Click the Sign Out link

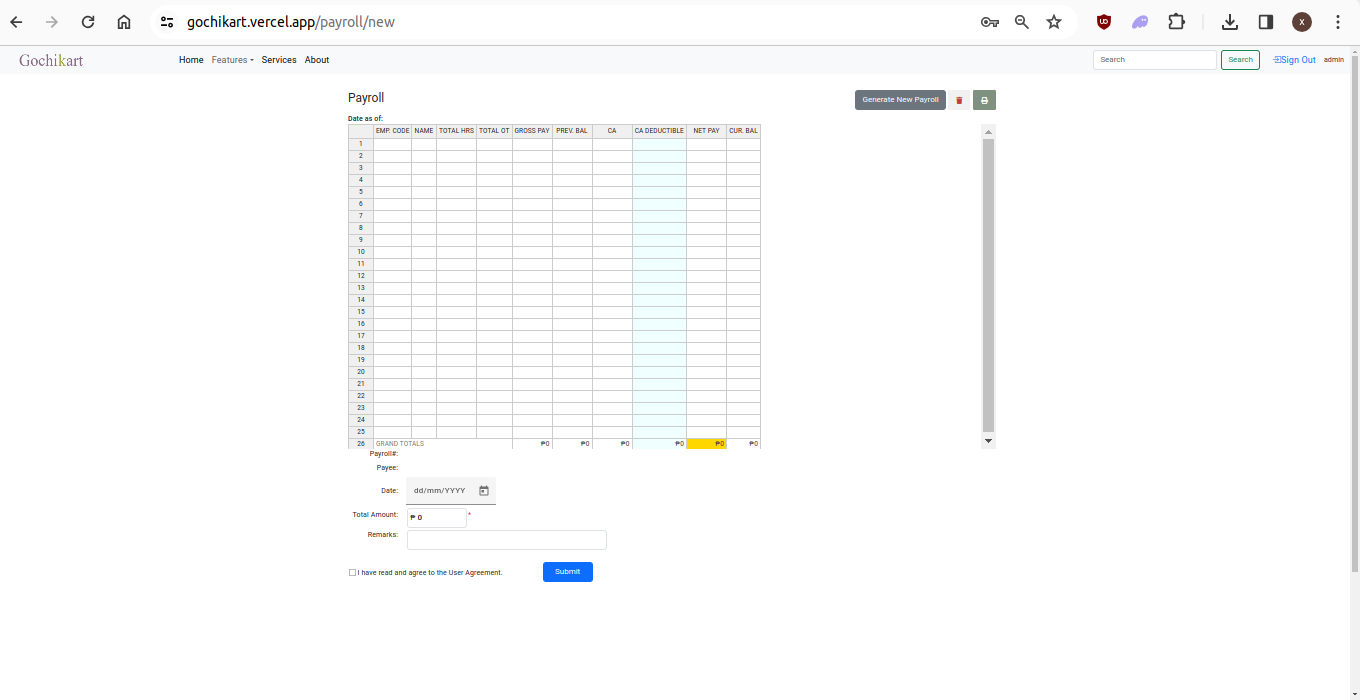pyautogui.click(x=1295, y=60)
